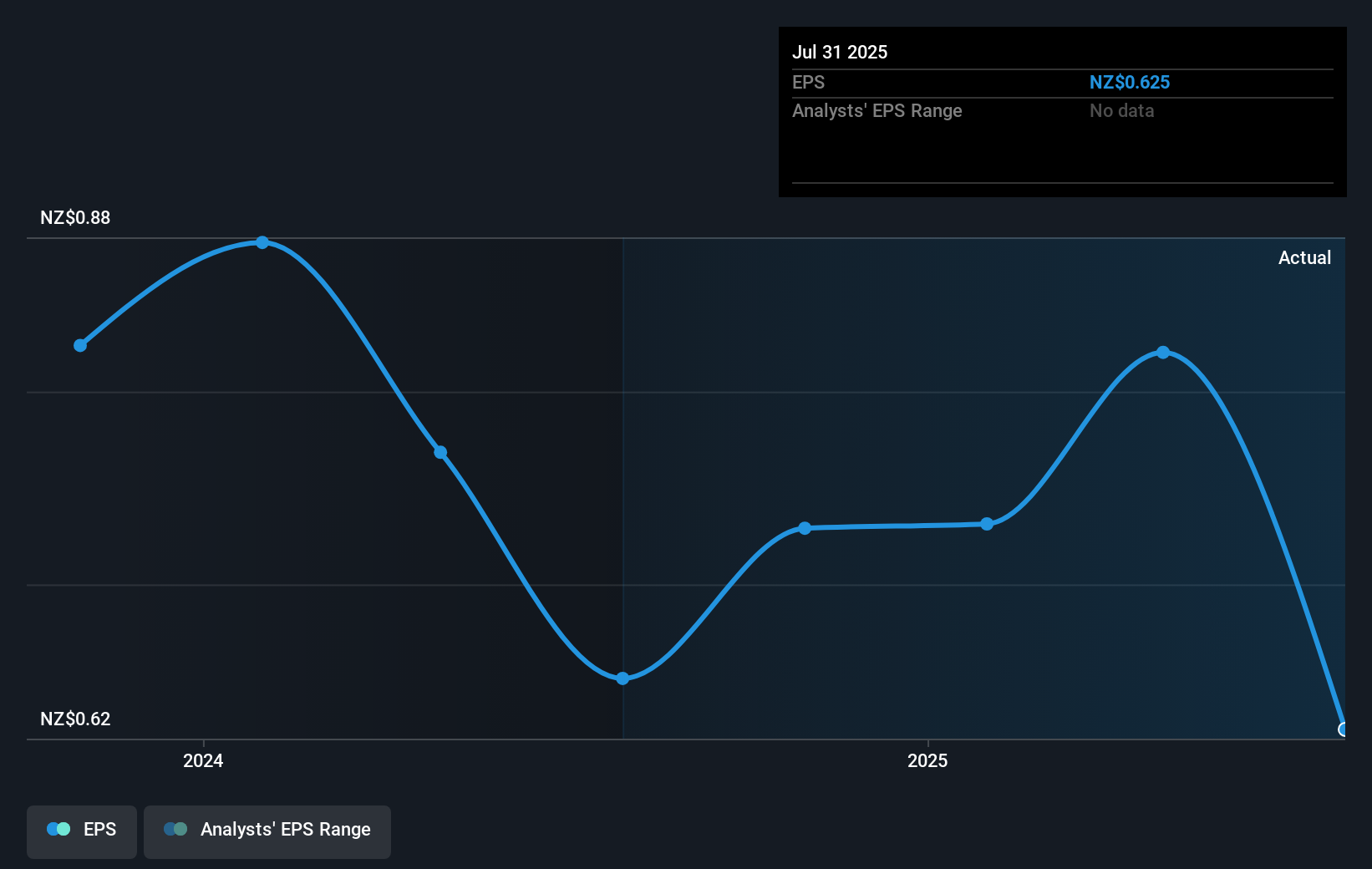1372x869 pixels.
Task: Expand the Jul 31 2025 tooltip details
Action: [x=839, y=52]
